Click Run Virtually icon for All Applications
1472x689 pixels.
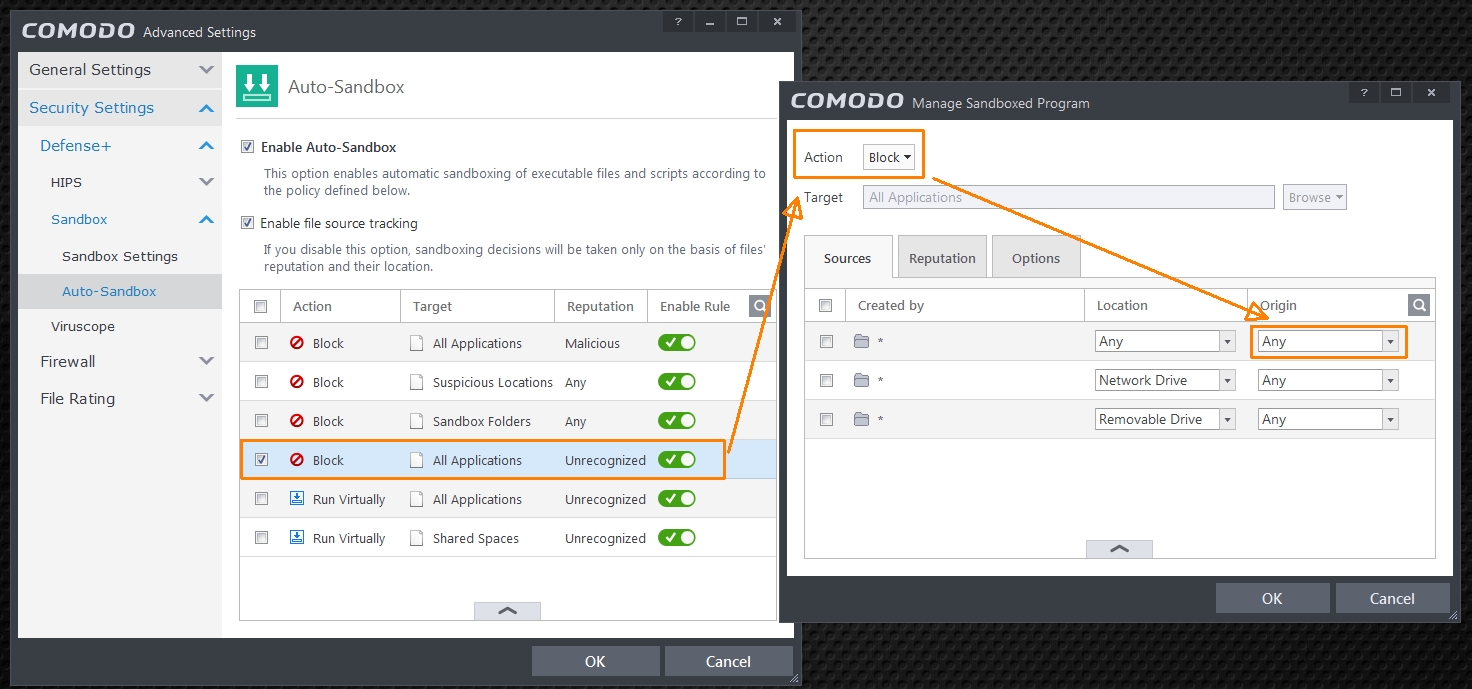tap(297, 498)
